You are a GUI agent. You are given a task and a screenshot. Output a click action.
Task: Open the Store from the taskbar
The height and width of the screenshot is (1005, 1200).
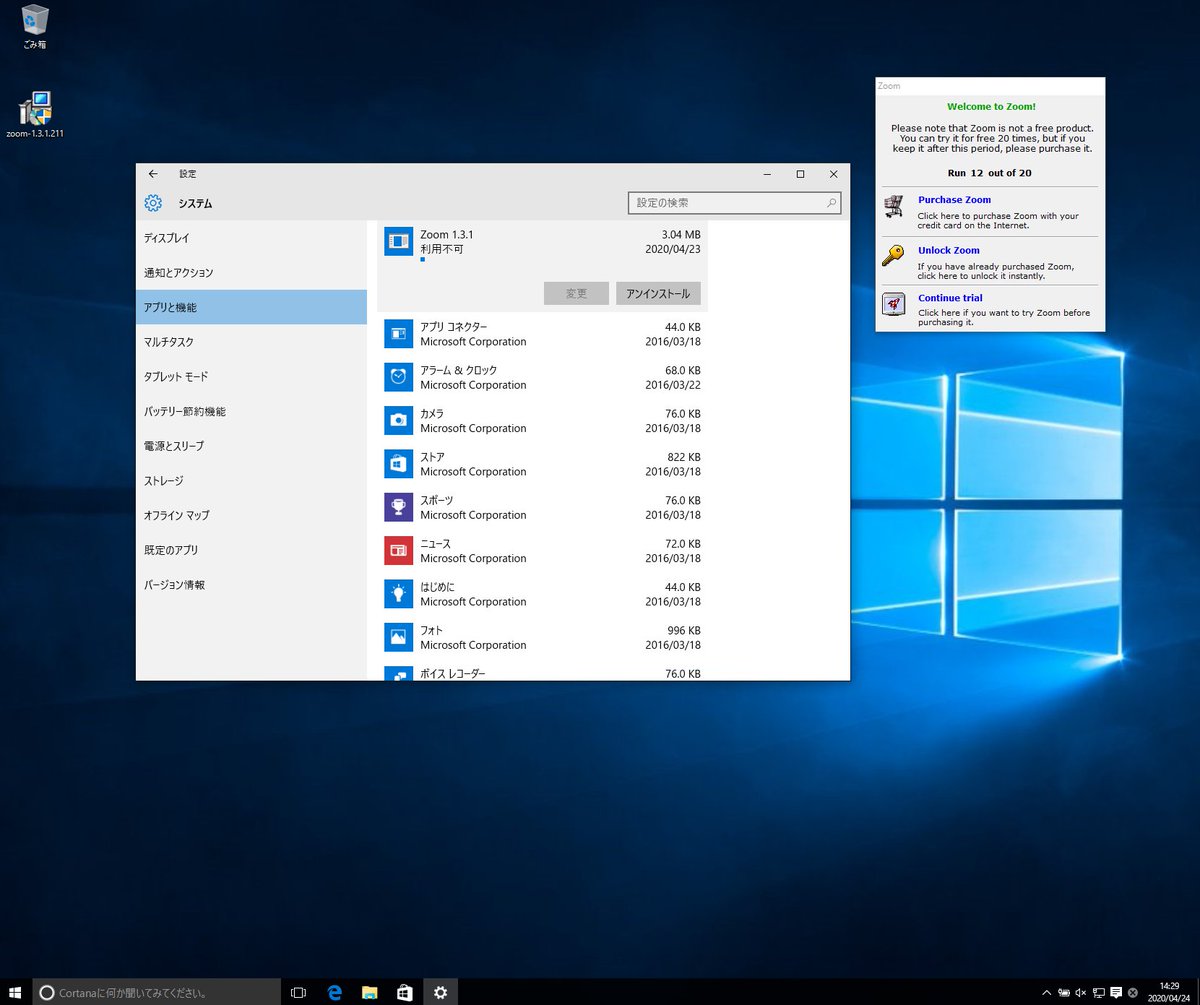[x=405, y=992]
